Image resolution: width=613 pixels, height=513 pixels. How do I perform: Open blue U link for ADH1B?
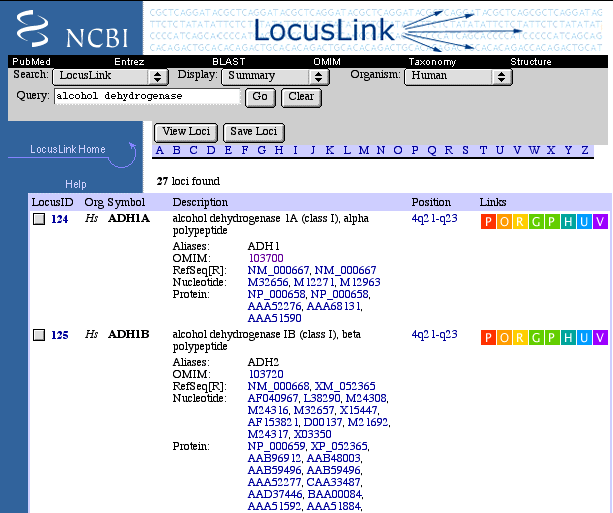pos(584,337)
